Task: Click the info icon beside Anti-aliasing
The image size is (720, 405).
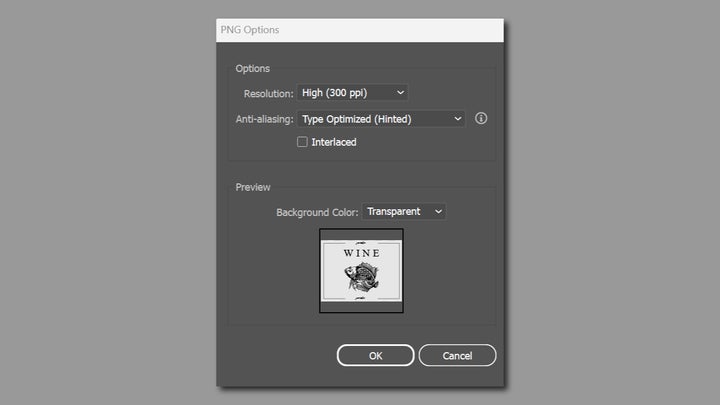Action: 481,119
